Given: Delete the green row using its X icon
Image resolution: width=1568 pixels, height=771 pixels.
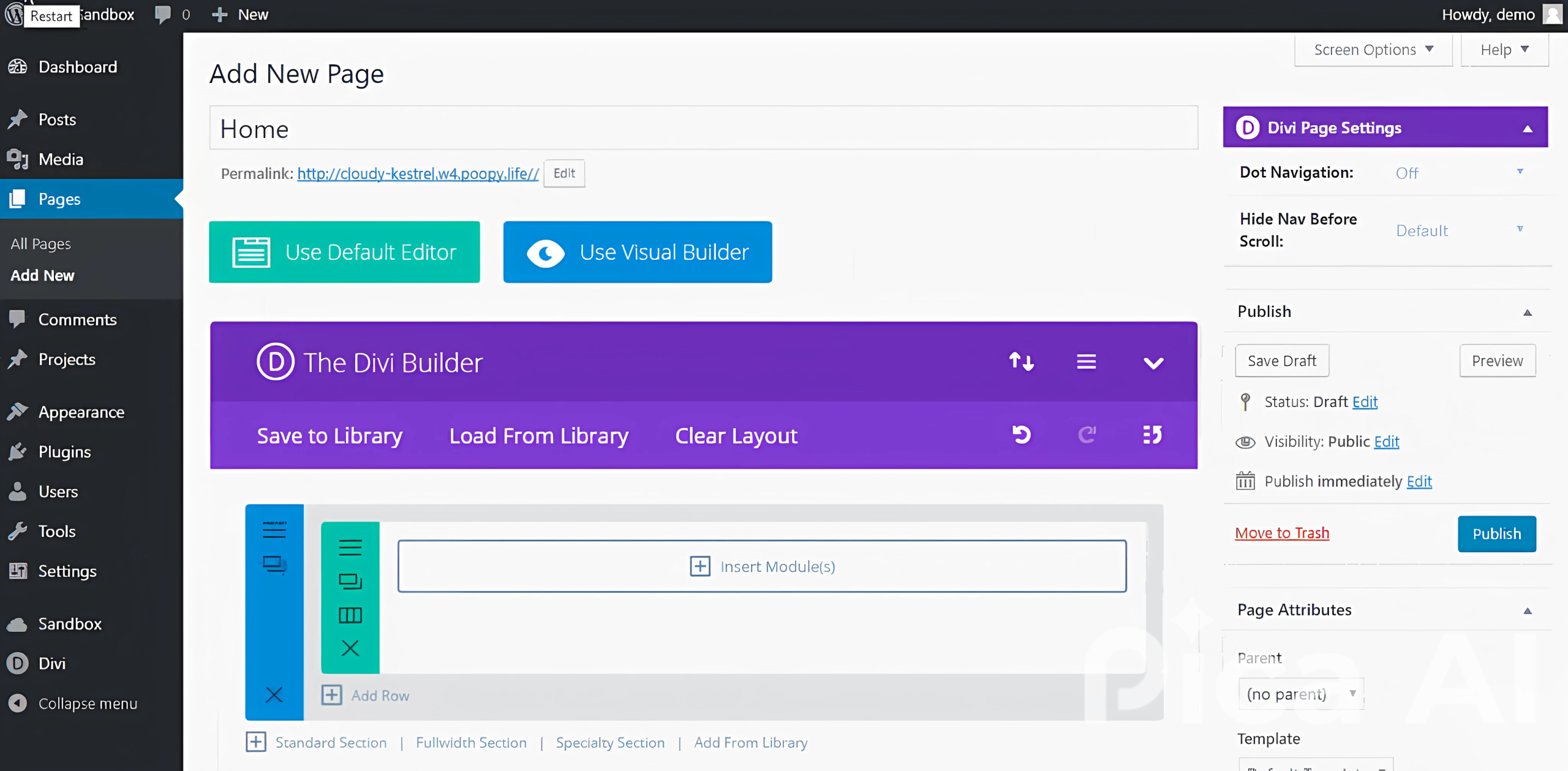Looking at the screenshot, I should pyautogui.click(x=350, y=648).
